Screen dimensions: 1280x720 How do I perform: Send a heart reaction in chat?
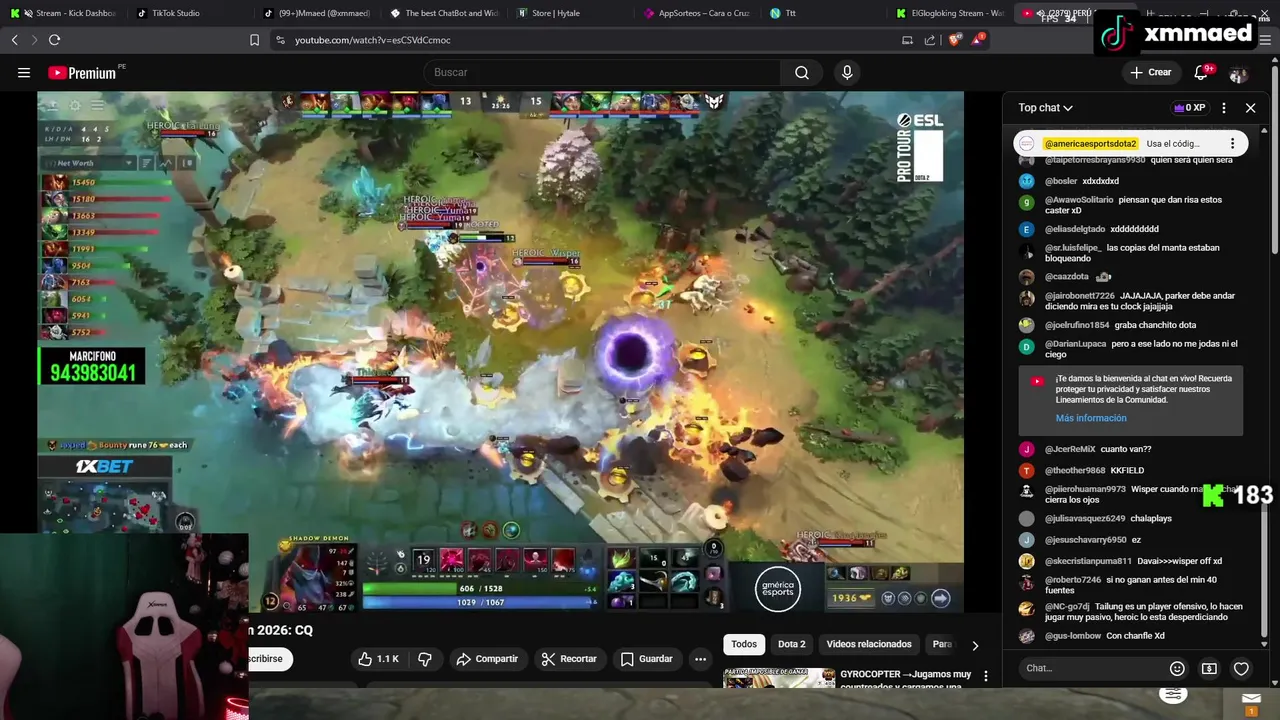pos(1241,668)
